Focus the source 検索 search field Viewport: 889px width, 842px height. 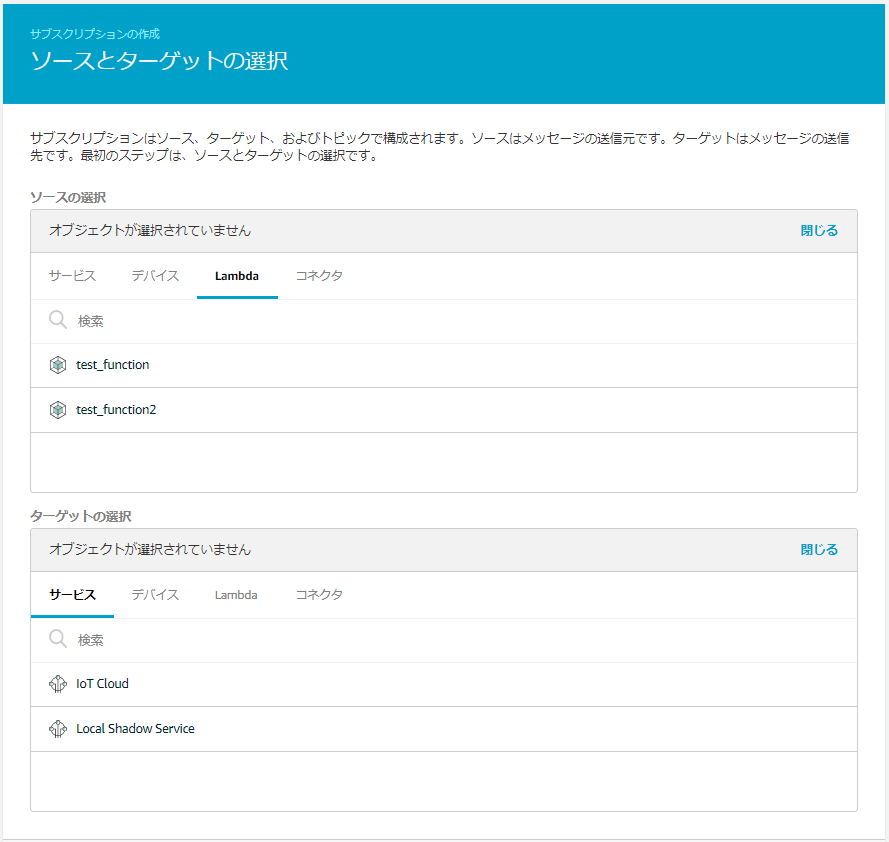pos(444,321)
